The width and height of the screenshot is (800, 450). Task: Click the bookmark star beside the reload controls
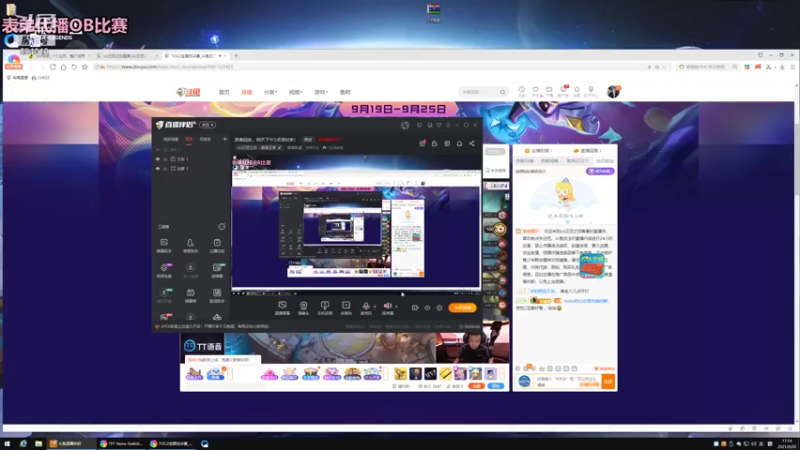[85, 67]
